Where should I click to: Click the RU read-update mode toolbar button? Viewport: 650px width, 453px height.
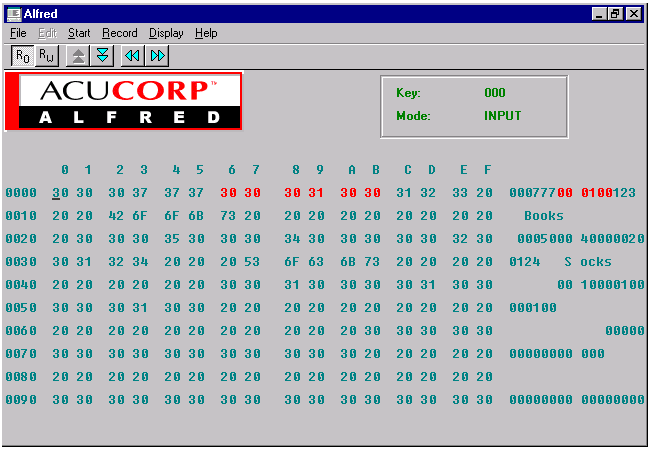[x=46, y=54]
